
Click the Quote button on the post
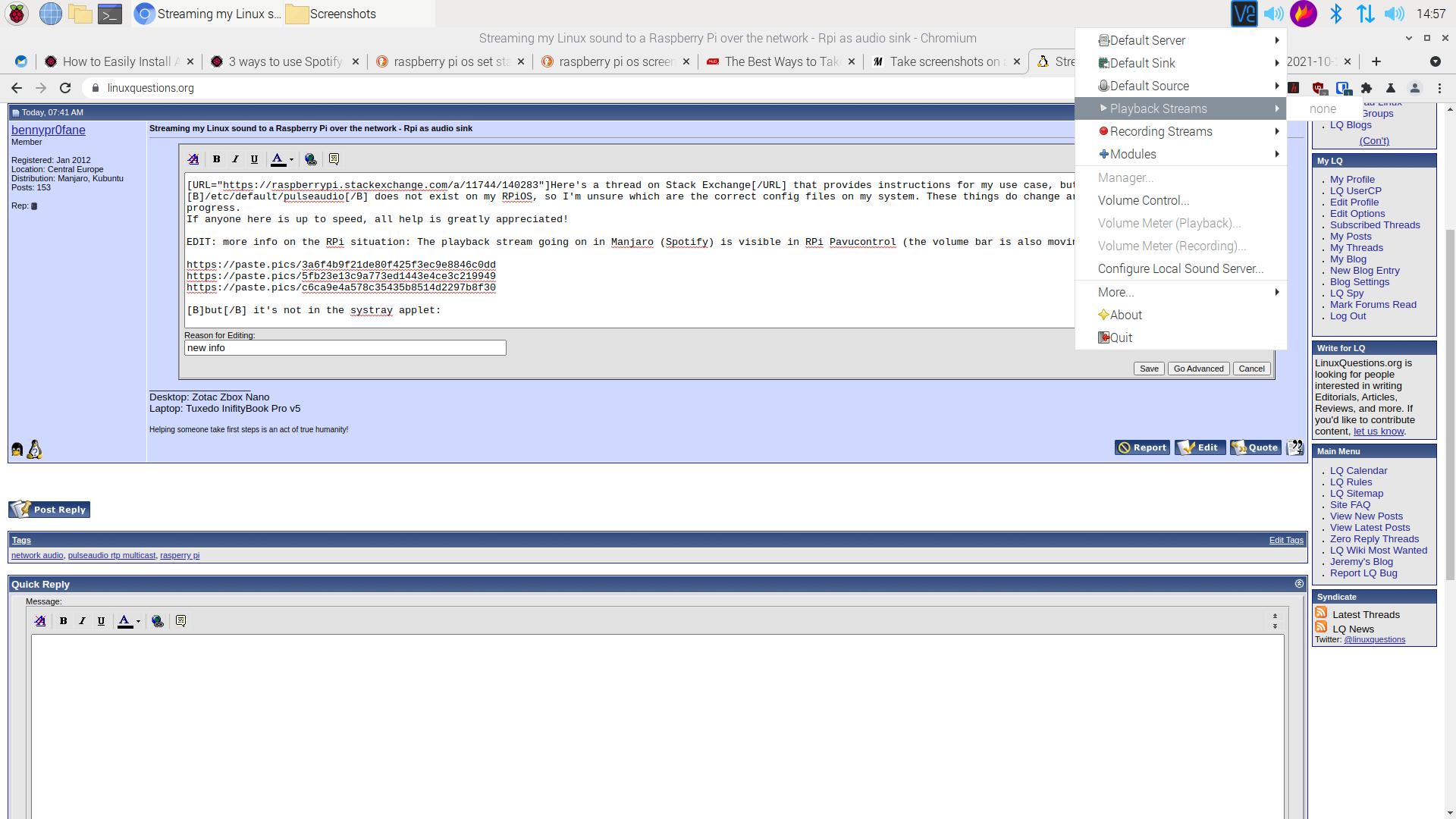1255,447
